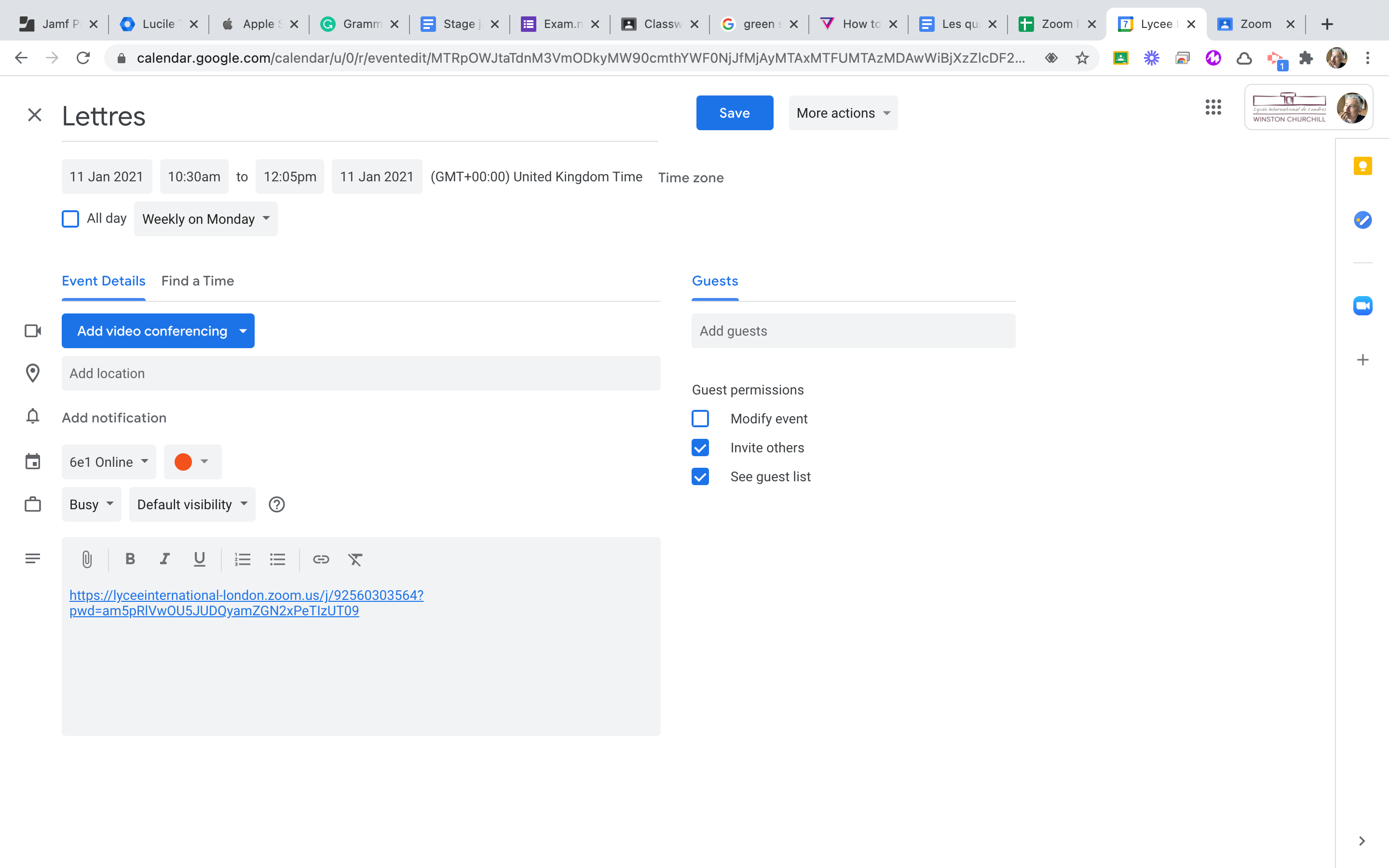Open the Zoom meeting link
1389x868 pixels.
coord(246,596)
